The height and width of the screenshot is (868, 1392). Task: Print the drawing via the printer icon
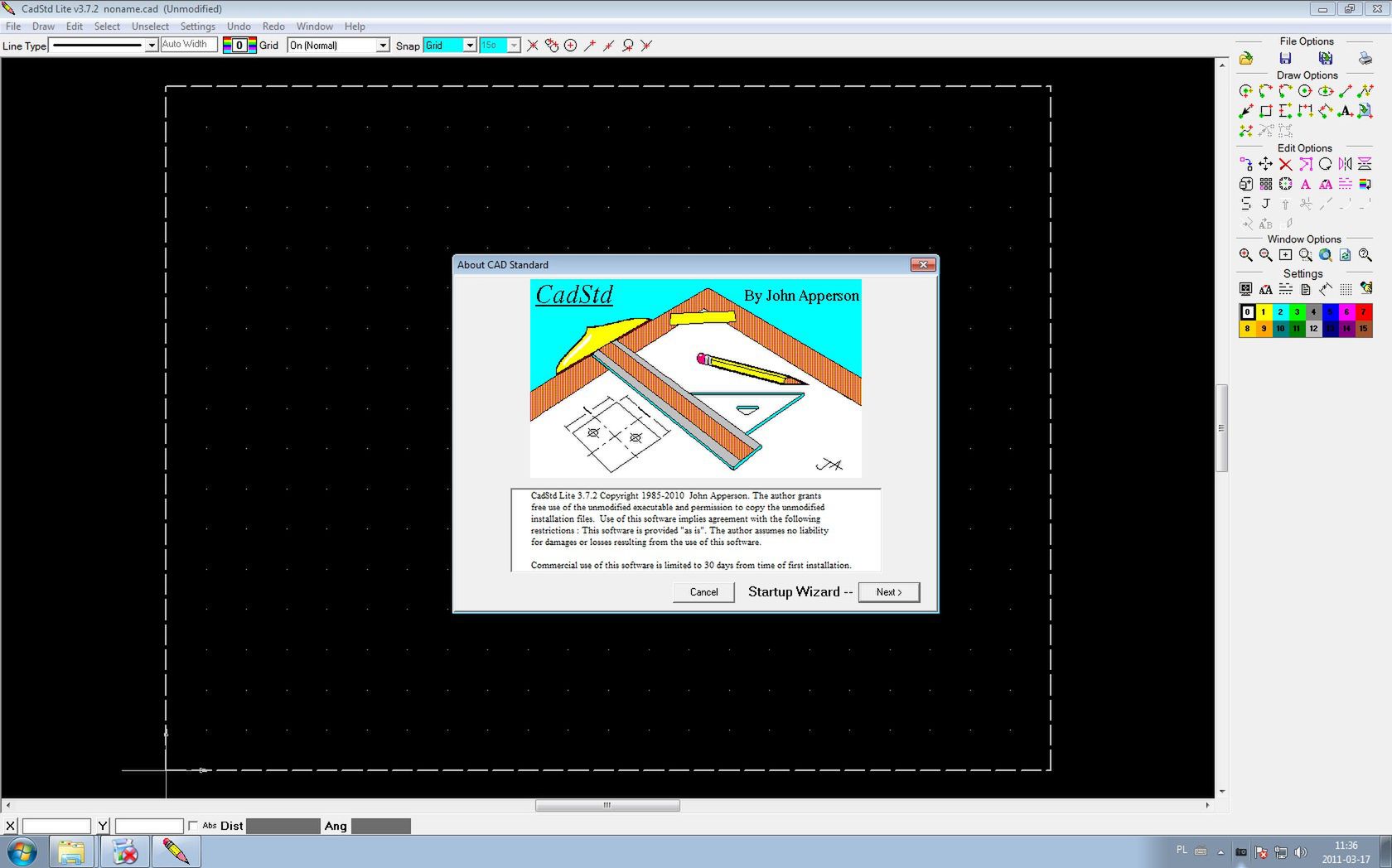[x=1365, y=58]
